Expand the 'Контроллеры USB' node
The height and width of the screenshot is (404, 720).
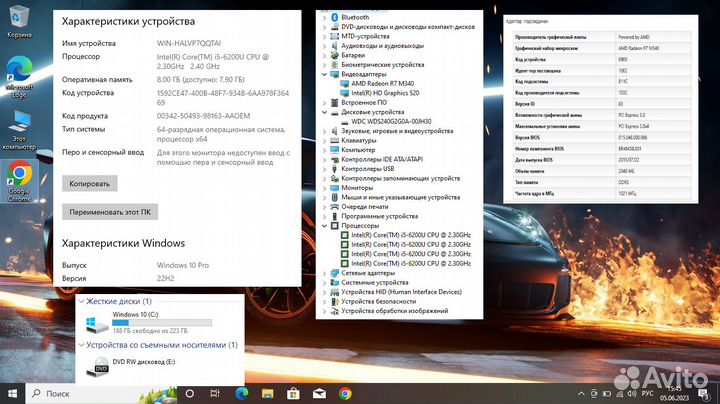pyautogui.click(x=324, y=169)
